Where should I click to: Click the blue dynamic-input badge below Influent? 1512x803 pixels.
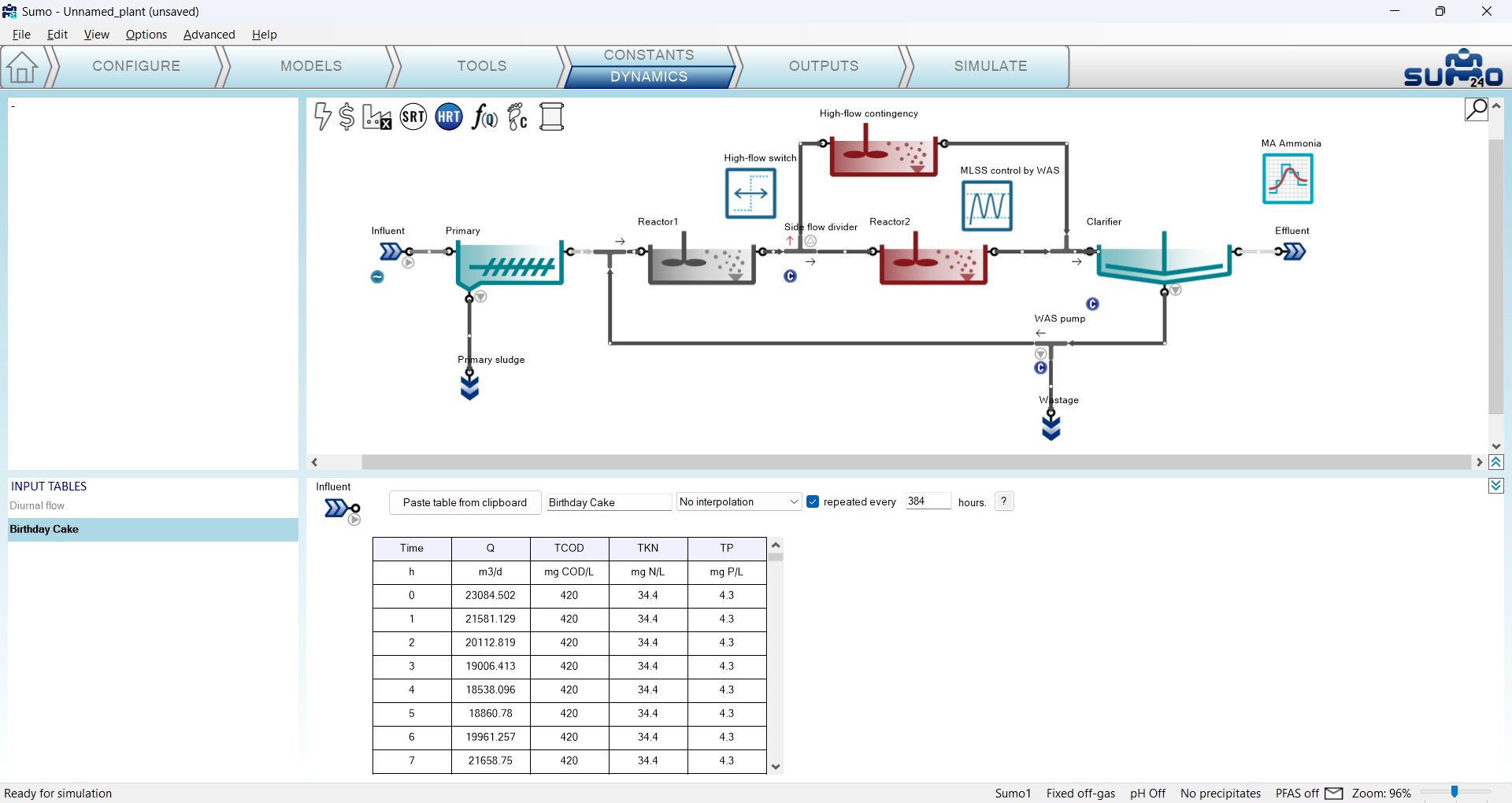(377, 276)
